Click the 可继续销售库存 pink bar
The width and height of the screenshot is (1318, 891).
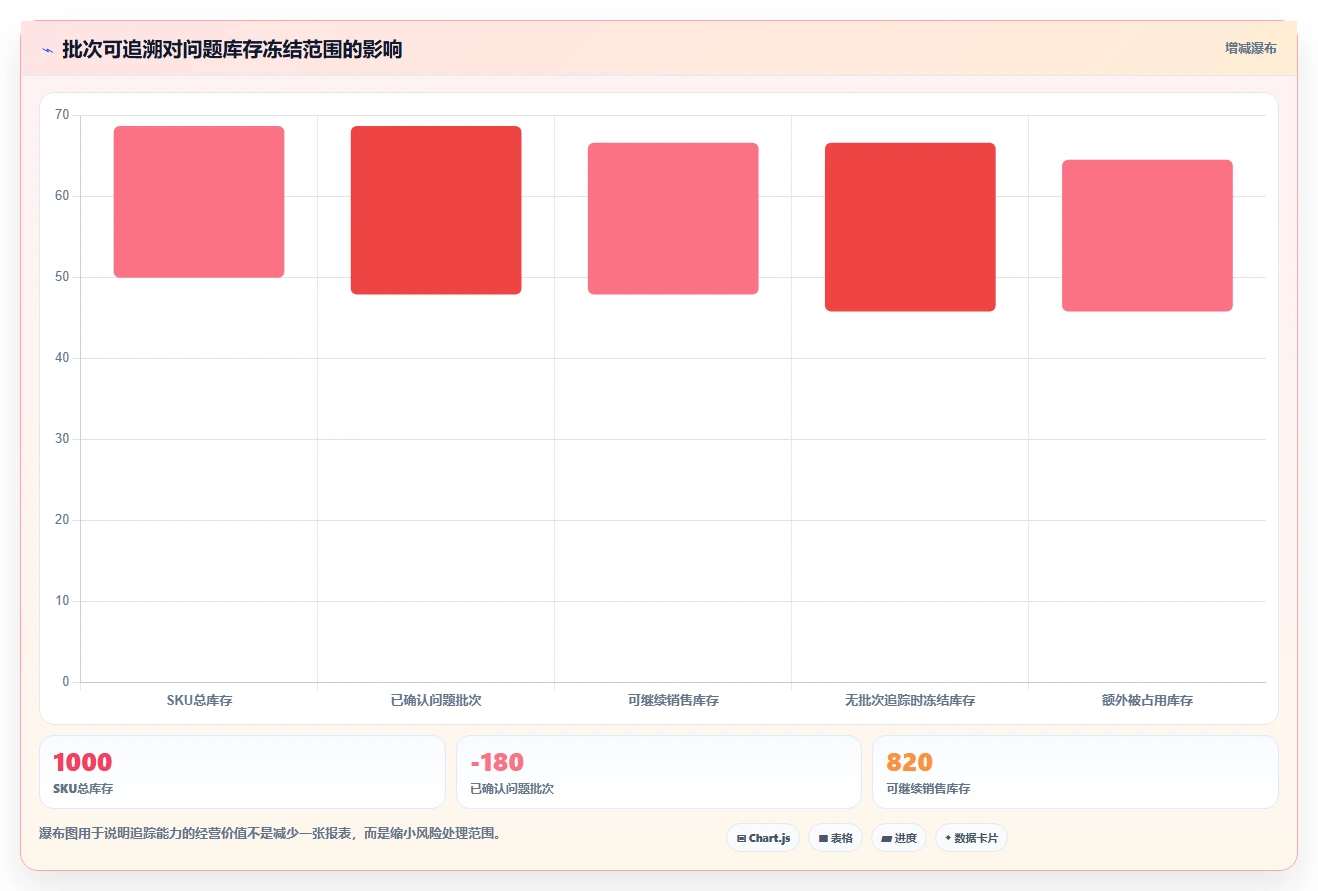[x=673, y=219]
